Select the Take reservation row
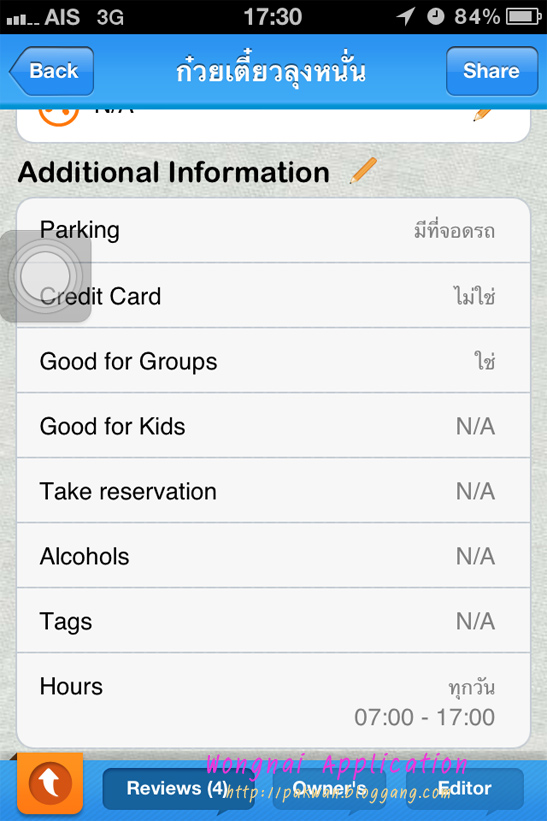Viewport: 547px width, 821px height. 273,491
